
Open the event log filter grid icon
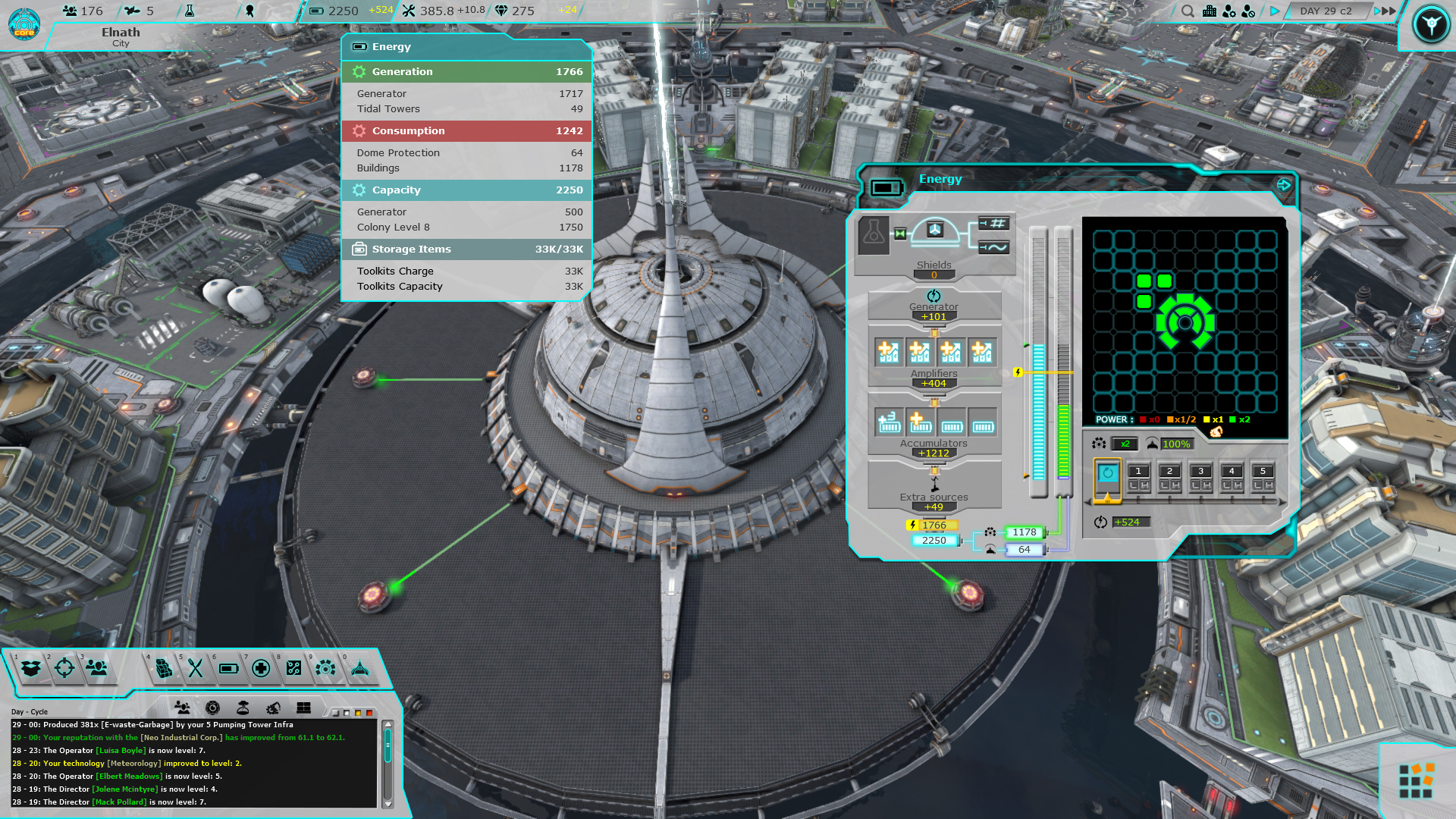coord(304,707)
